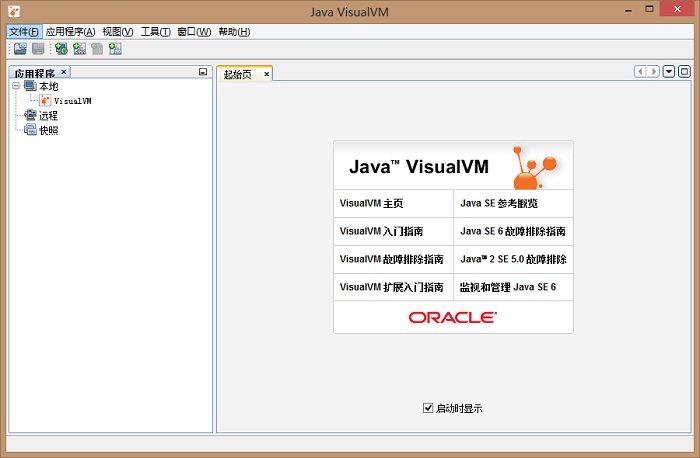This screenshot has width=700, height=458.
Task: Minimize the 应用程序 panel with its corner button
Action: click(203, 72)
